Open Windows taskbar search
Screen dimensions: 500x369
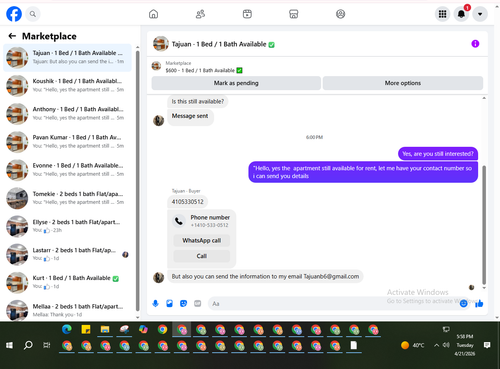(x=28, y=345)
